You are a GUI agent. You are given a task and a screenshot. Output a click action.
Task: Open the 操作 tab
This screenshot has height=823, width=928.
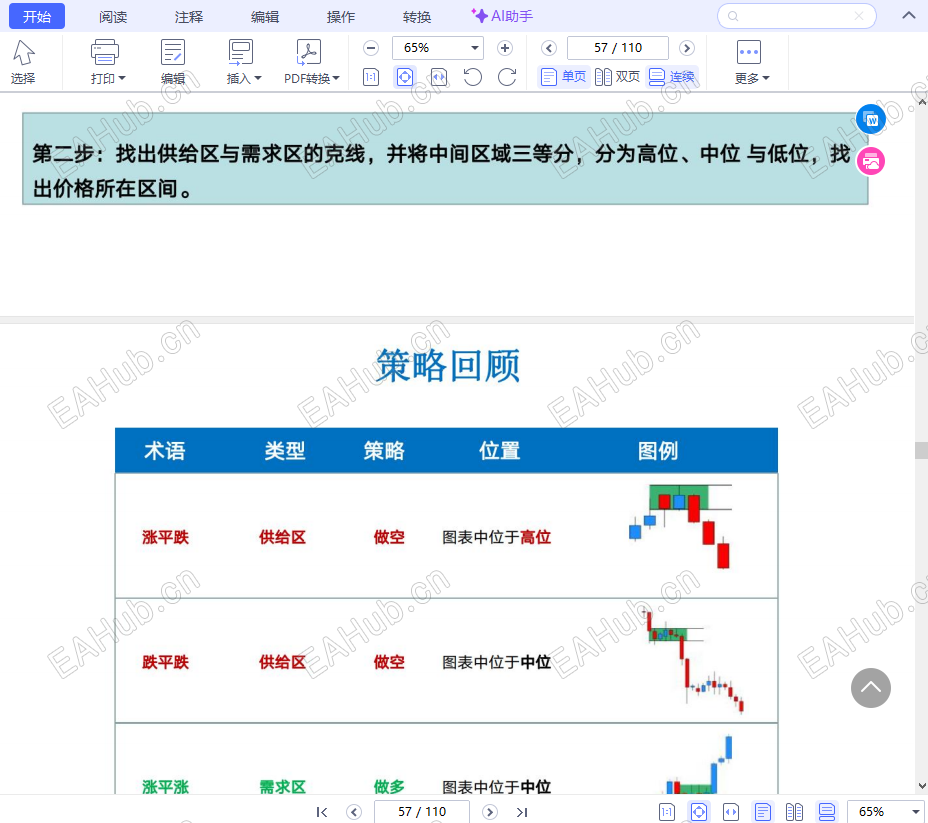pyautogui.click(x=341, y=17)
